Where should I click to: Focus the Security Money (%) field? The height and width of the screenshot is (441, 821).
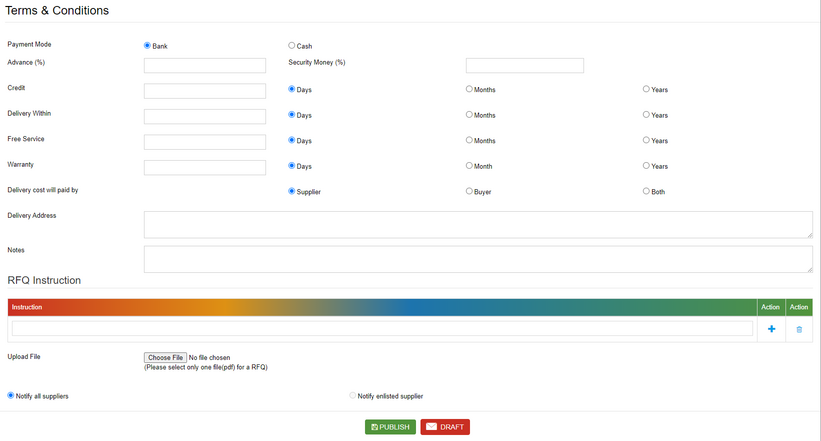click(524, 66)
